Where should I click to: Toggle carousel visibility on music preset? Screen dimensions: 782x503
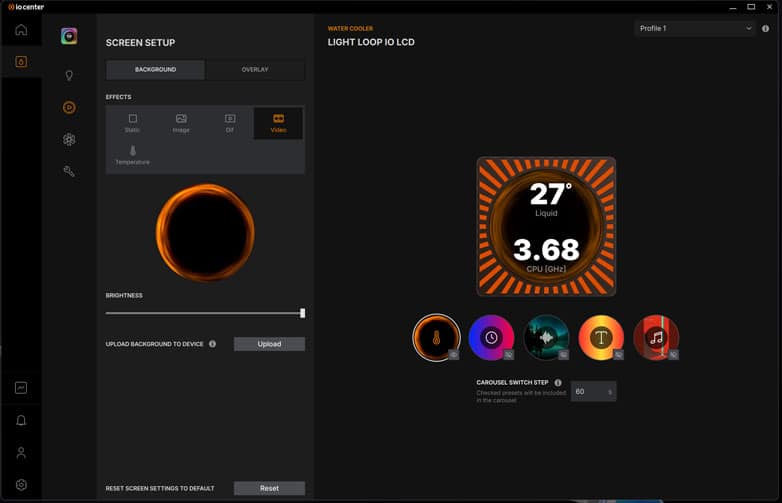click(673, 354)
